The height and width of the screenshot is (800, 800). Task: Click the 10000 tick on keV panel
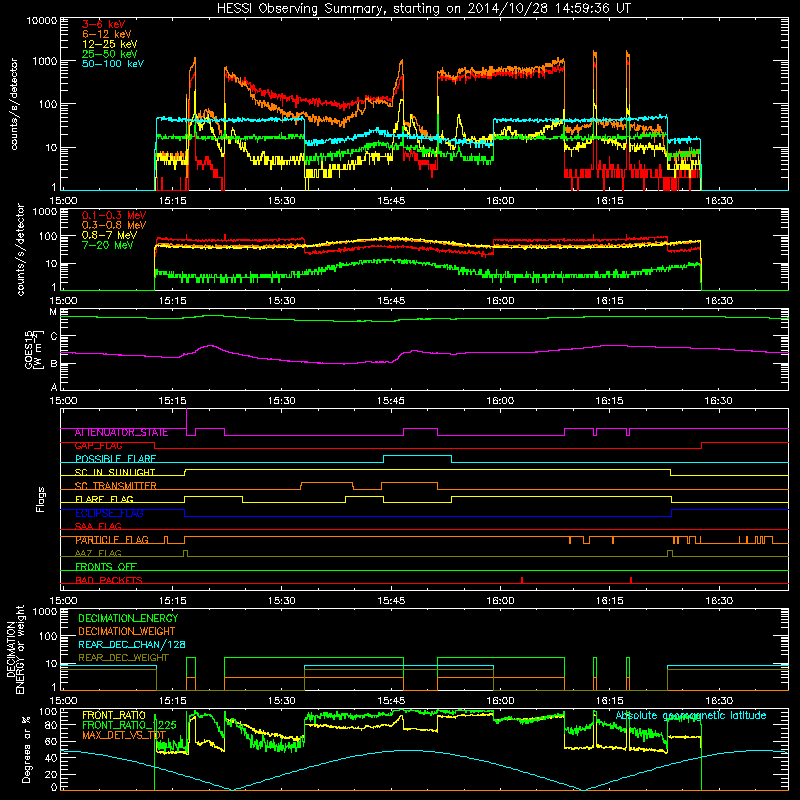click(x=42, y=20)
